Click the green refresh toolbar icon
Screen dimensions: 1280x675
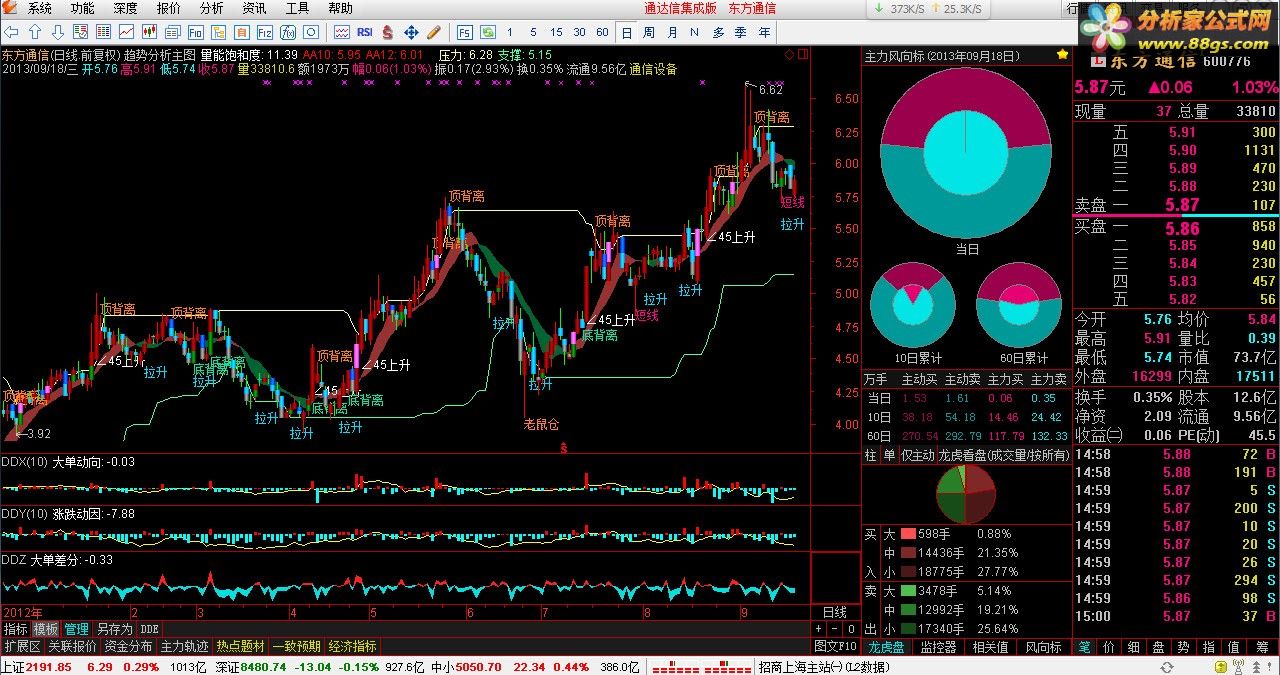tap(487, 32)
